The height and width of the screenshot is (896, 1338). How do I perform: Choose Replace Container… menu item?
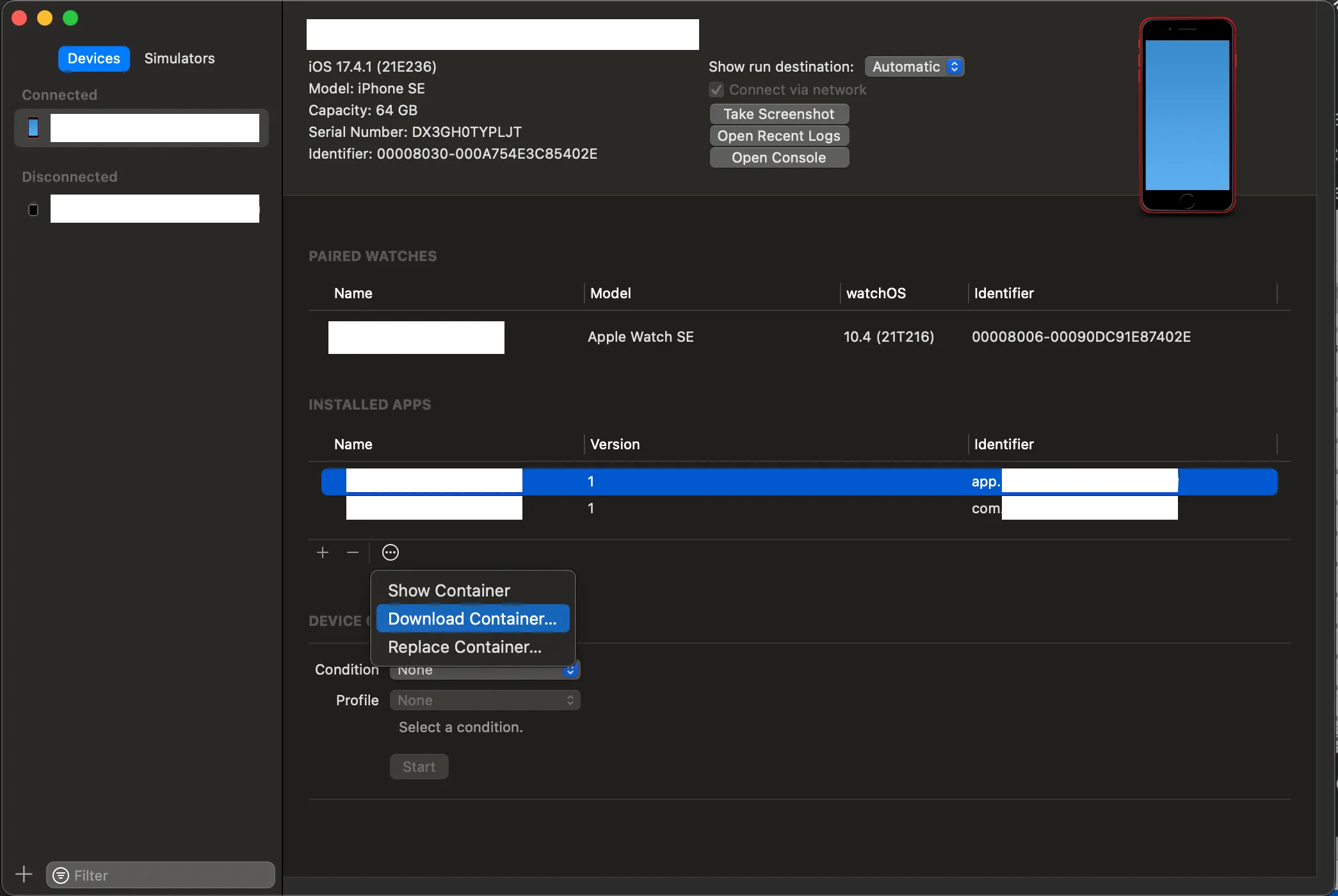[465, 647]
